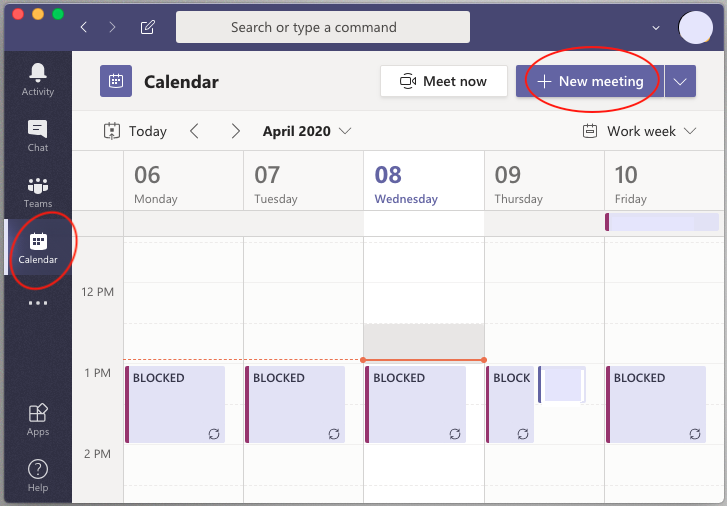This screenshot has width=727, height=506.
Task: Open Tuesday's BLOCKED event
Action: pyautogui.click(x=295, y=404)
